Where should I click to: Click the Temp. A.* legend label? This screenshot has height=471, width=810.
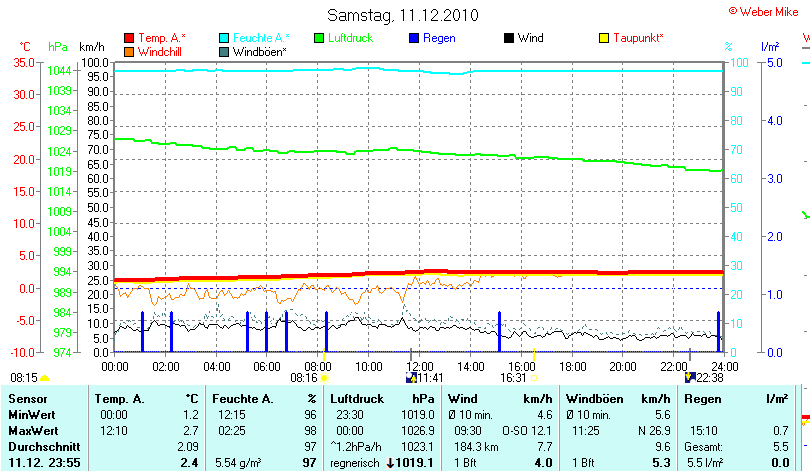point(162,38)
